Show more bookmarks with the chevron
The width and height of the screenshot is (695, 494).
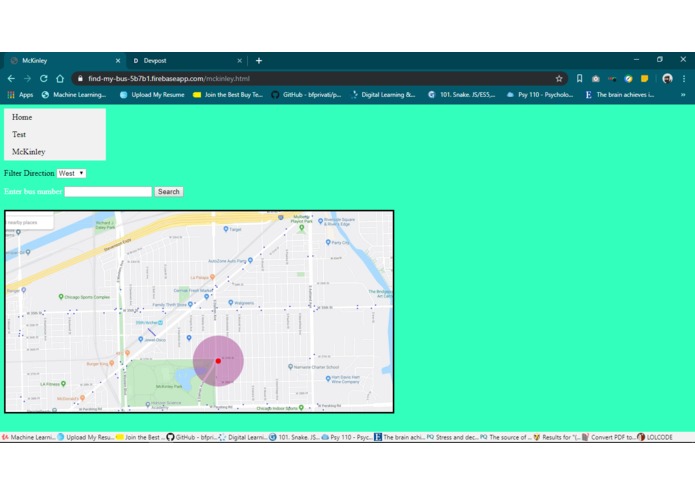pos(683,94)
